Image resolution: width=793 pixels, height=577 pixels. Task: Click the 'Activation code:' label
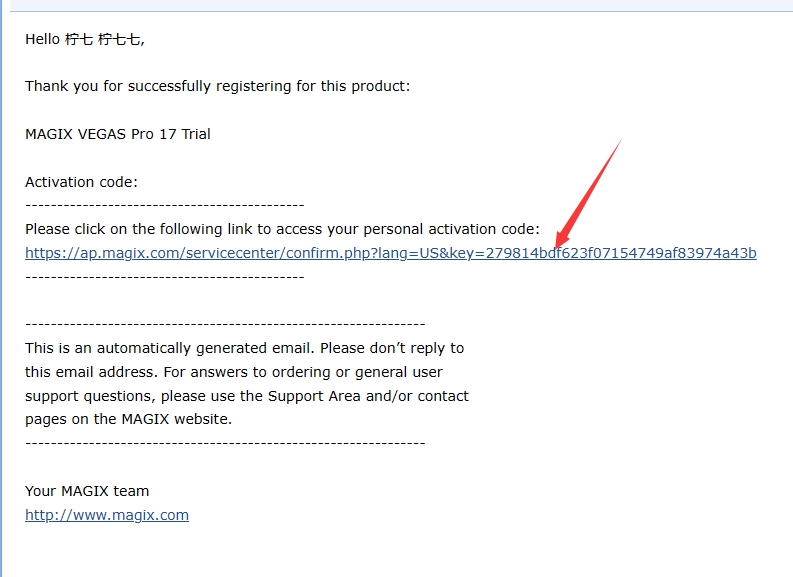click(x=81, y=182)
